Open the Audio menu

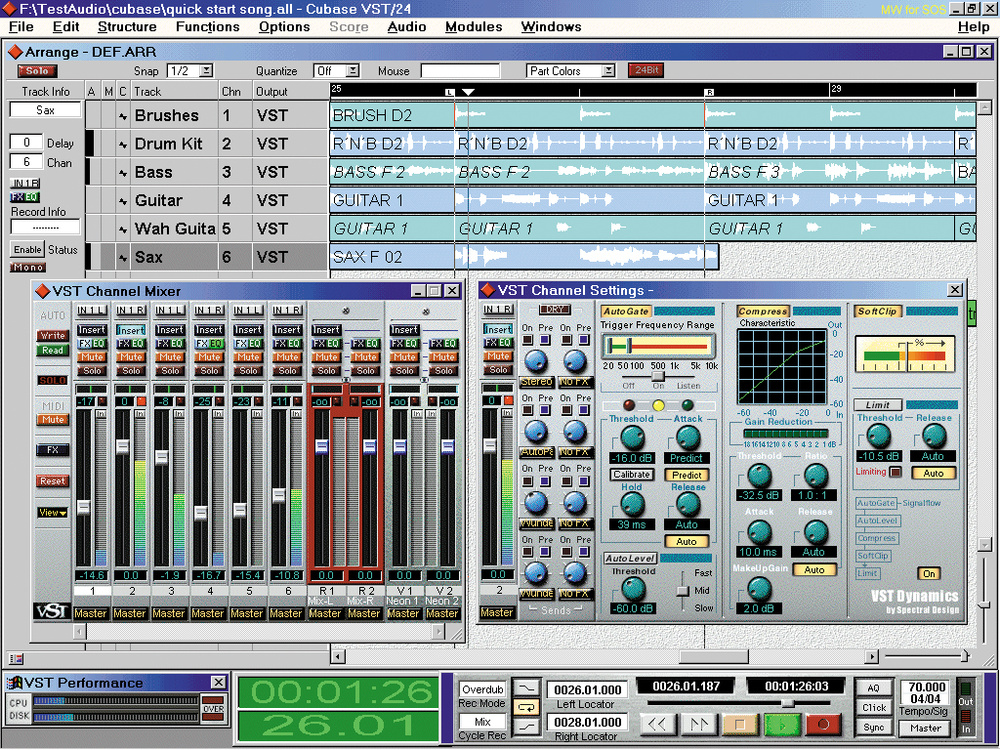[x=406, y=27]
